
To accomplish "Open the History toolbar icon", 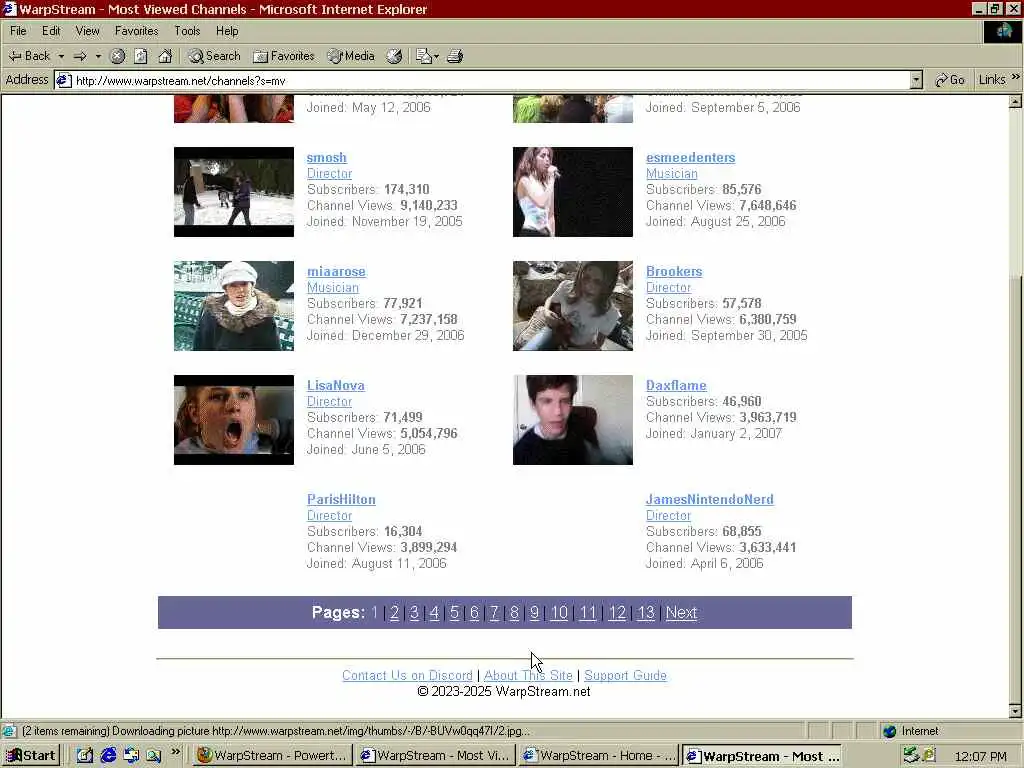I will pyautogui.click(x=394, y=56).
